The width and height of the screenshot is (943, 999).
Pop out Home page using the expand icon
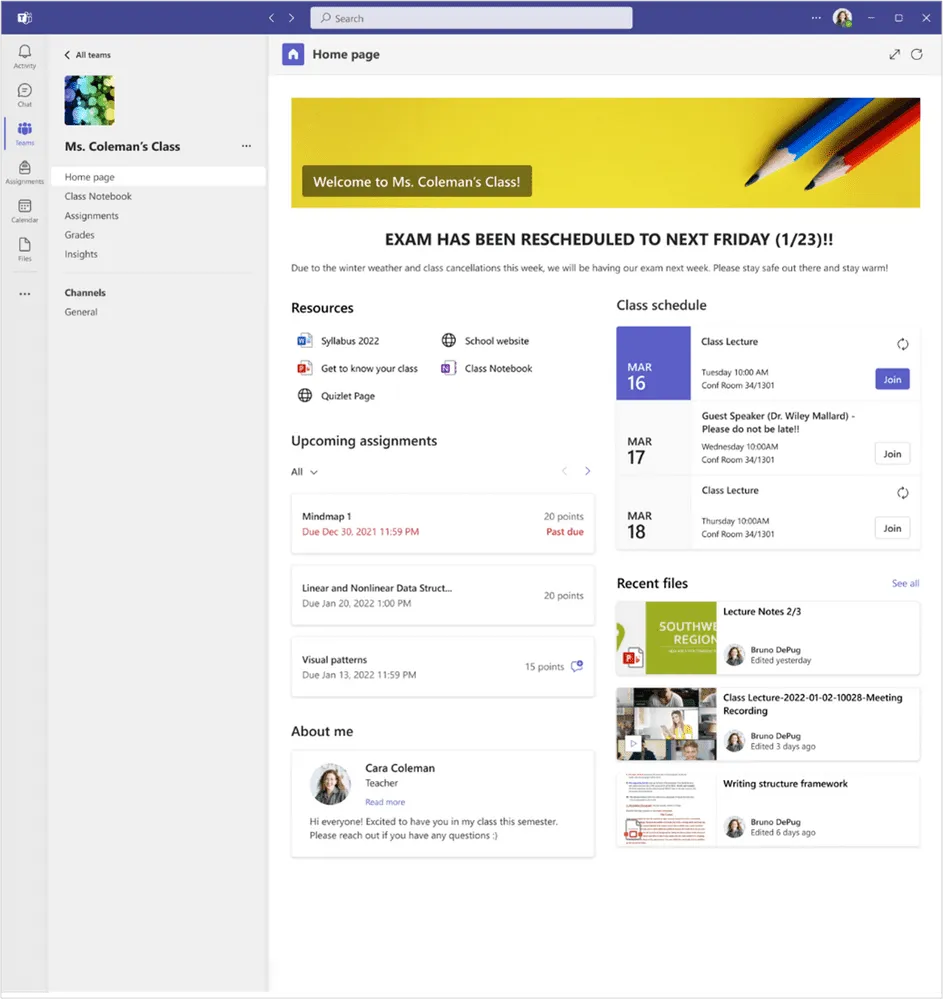(x=894, y=54)
